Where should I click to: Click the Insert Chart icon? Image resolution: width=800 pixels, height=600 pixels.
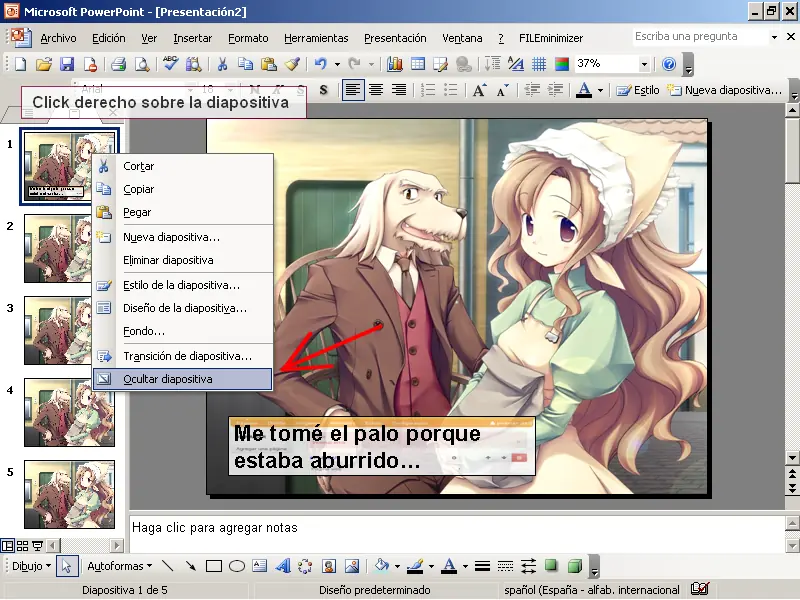tap(394, 64)
